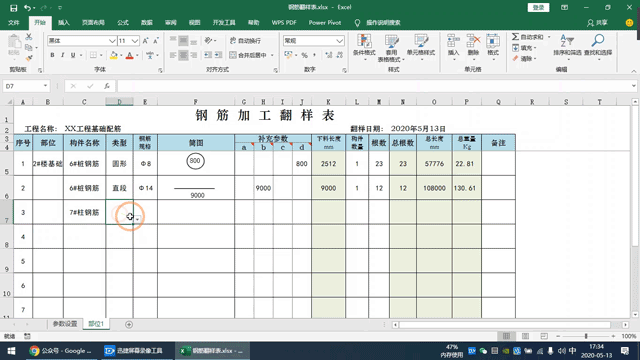640x360 pixels.
Task: Toggle italic formatting
Action: (62, 55)
